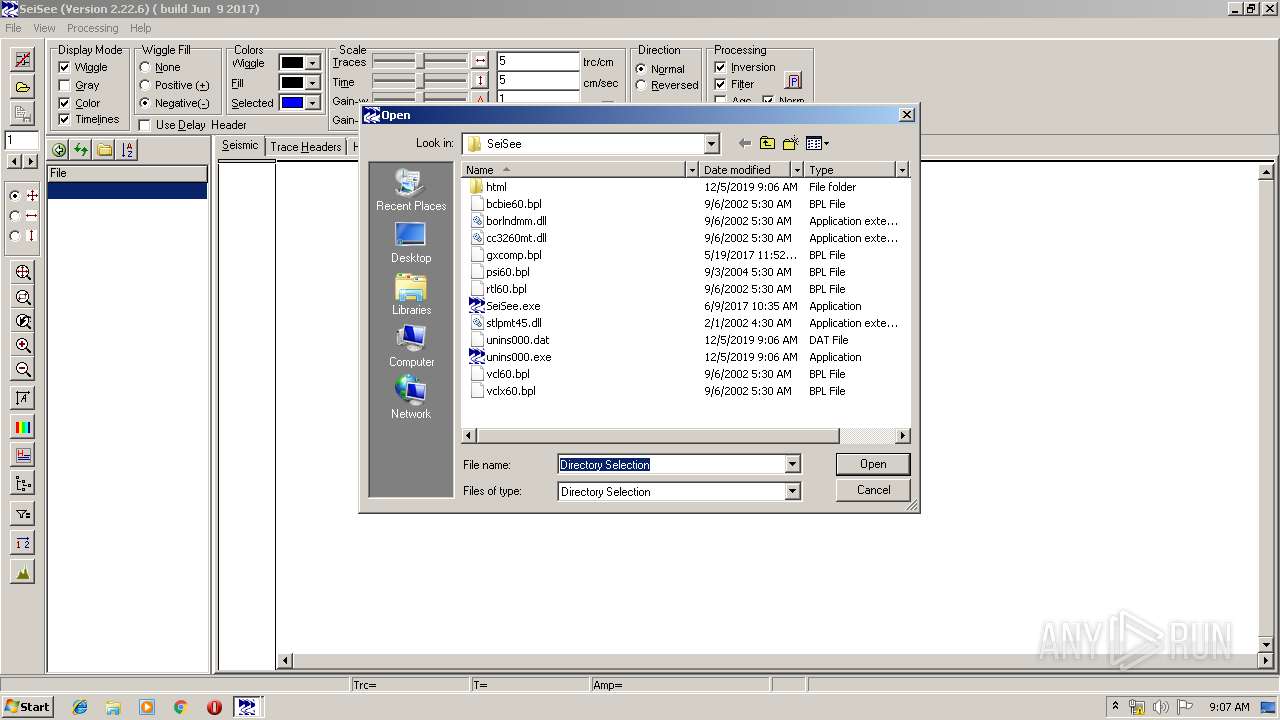Select the zoom-to-region magnifier tool

pos(22,272)
